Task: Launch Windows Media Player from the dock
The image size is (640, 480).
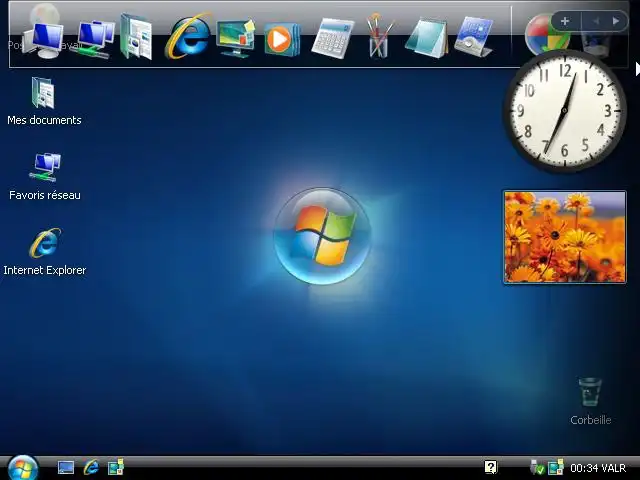Action: pyautogui.click(x=282, y=40)
